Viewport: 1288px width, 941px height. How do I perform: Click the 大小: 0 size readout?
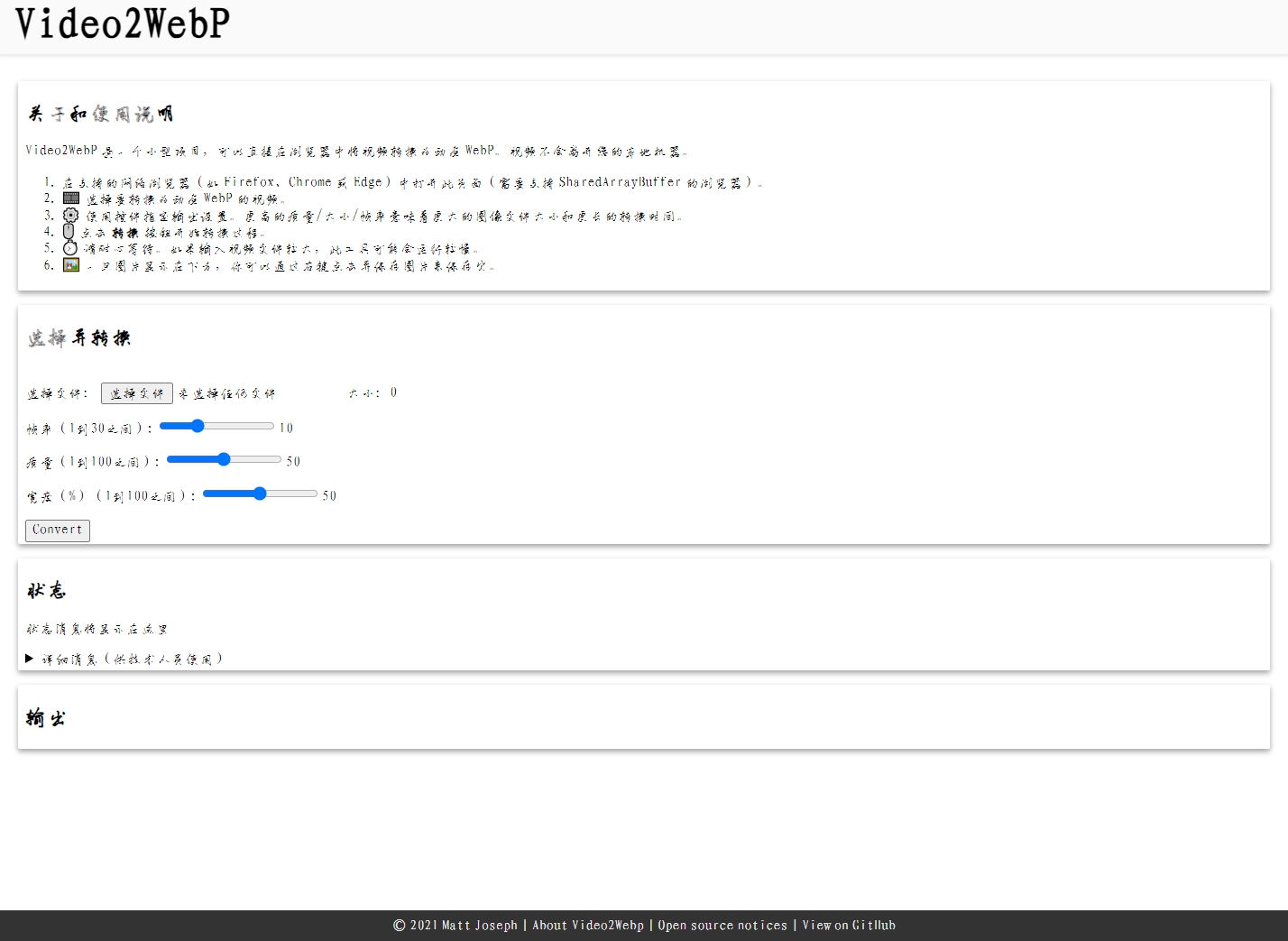click(373, 392)
